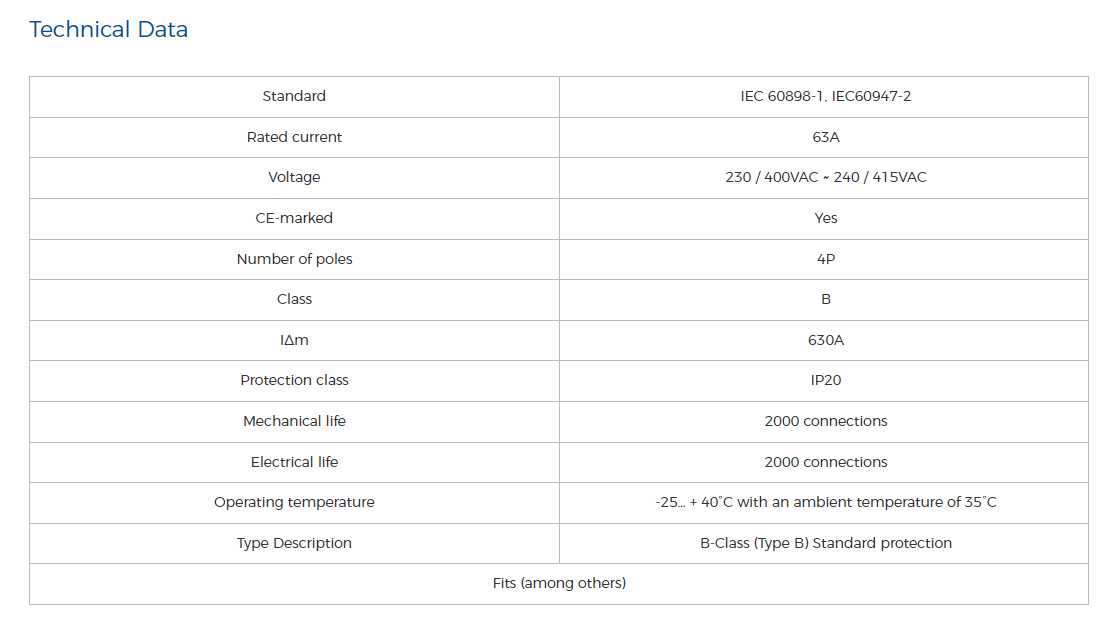Select the 630A value cell

point(825,340)
